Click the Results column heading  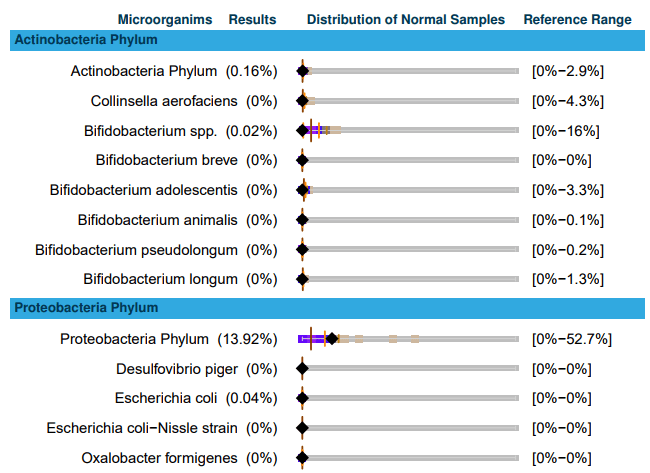point(252,19)
